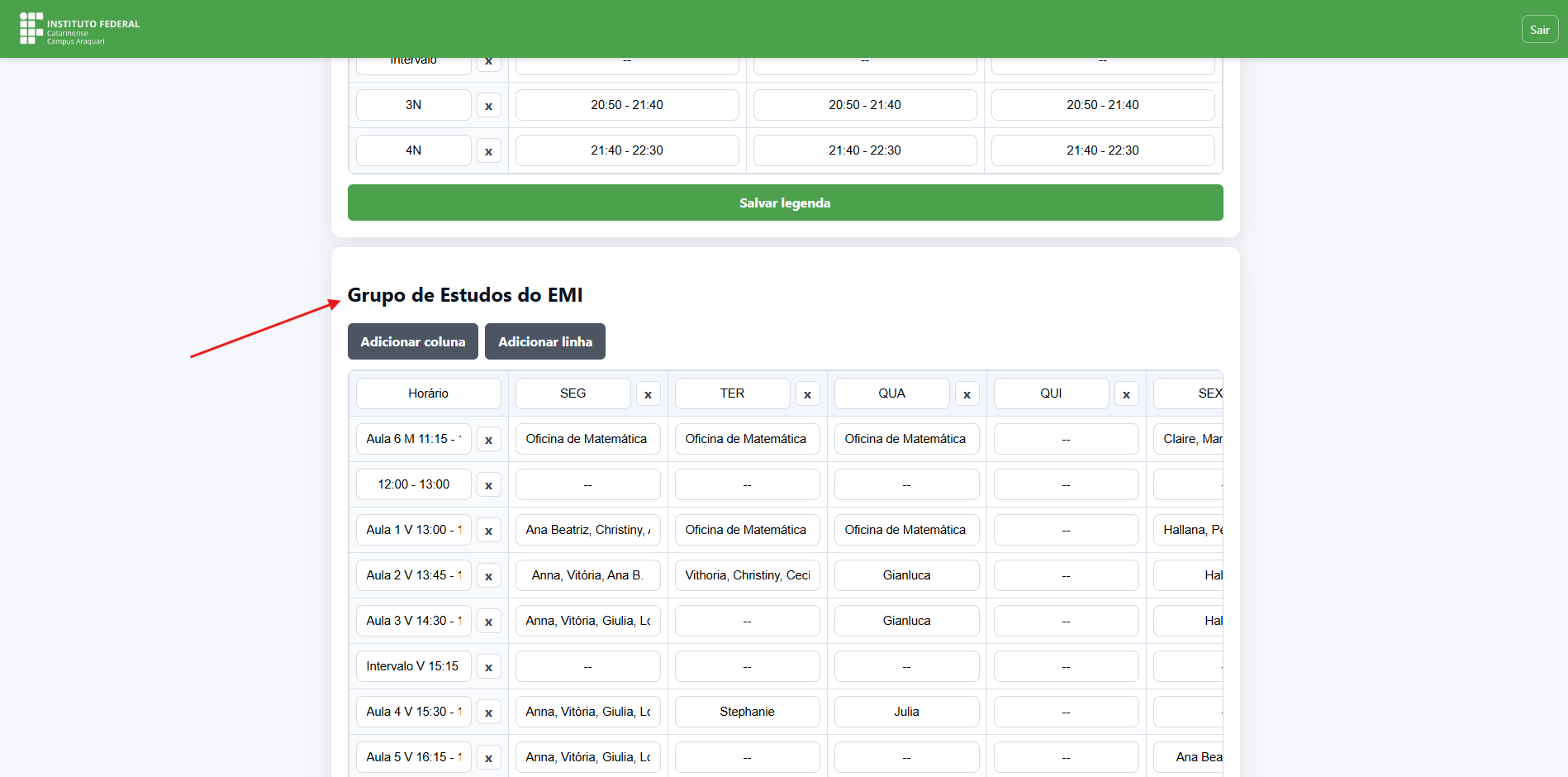Remove the Aula 6 M row
The width and height of the screenshot is (1568, 777).
(x=489, y=440)
